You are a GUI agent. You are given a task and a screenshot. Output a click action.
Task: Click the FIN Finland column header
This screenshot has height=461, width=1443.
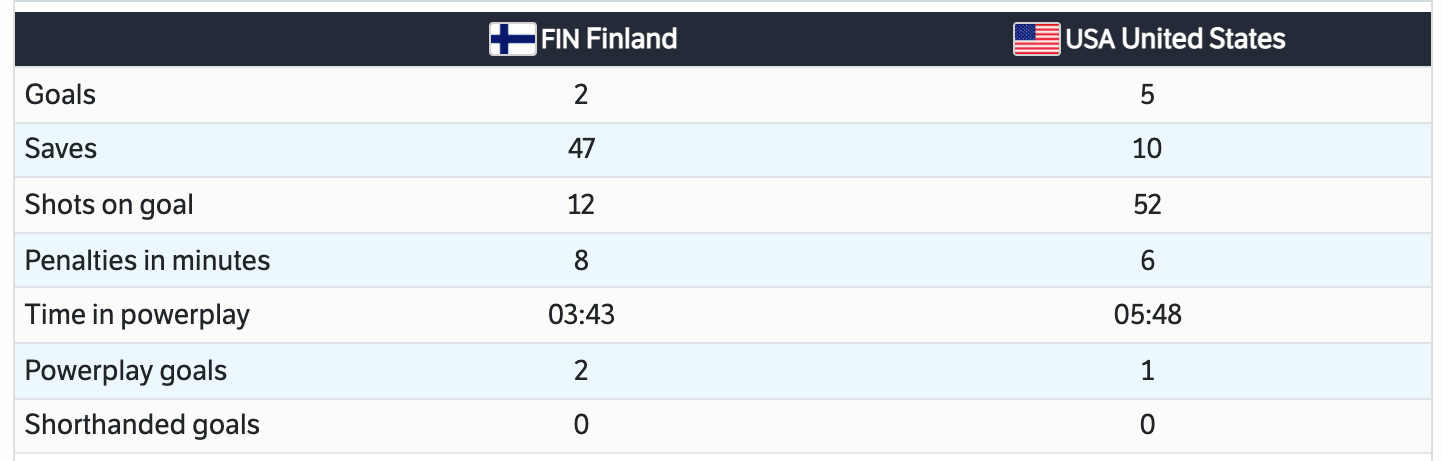click(x=608, y=39)
